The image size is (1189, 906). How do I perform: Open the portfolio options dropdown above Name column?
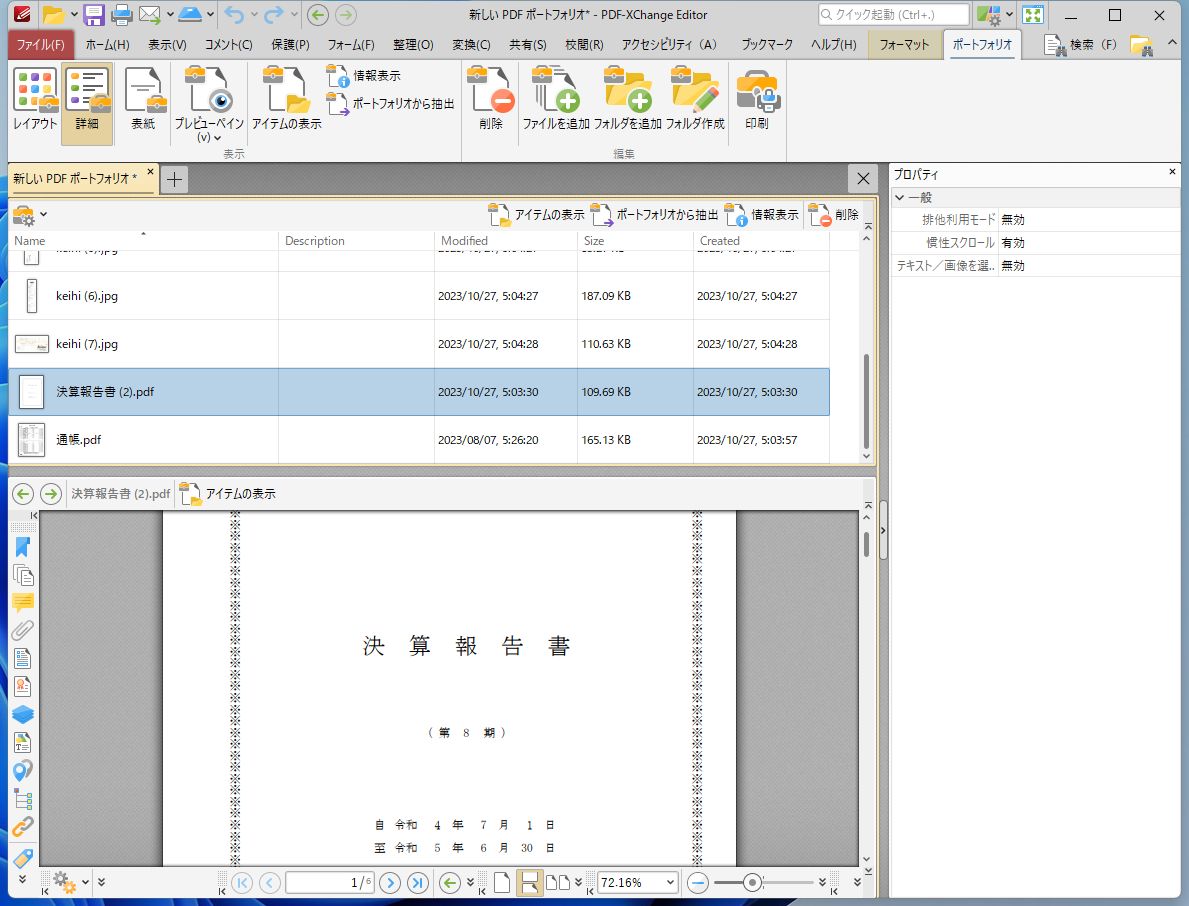43,215
